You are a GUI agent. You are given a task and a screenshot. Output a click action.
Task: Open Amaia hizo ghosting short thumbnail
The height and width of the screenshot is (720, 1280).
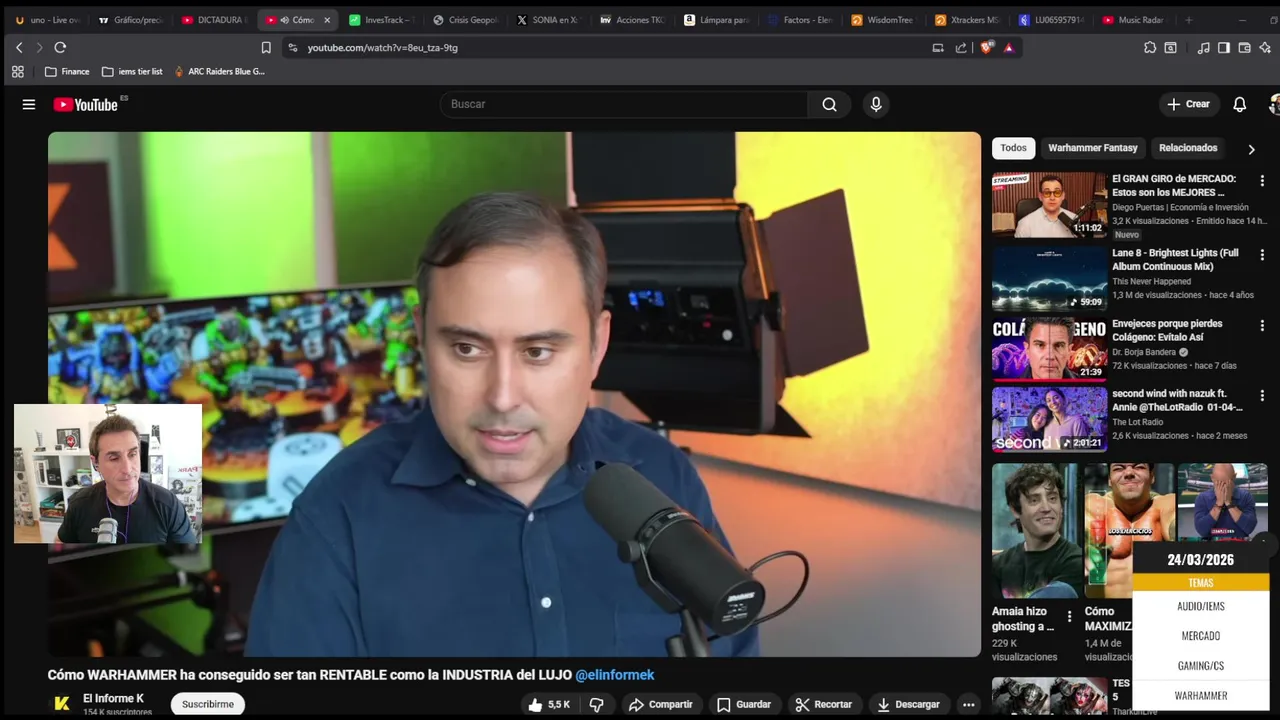1035,530
